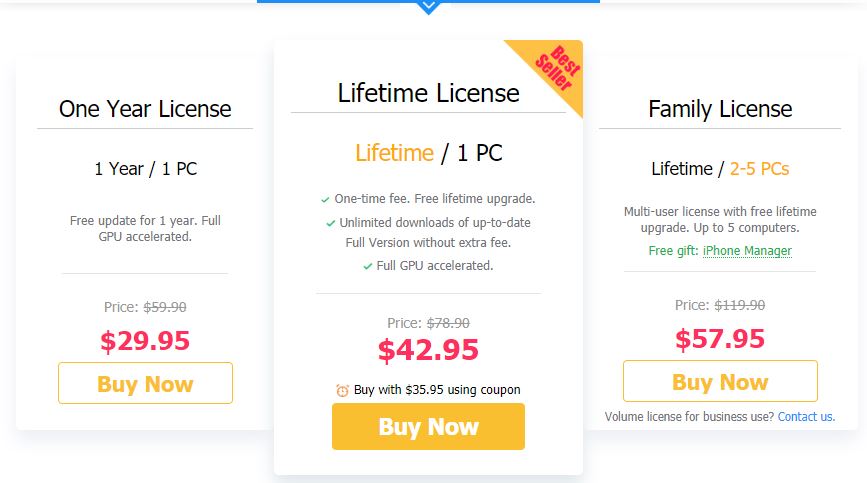
Task: Buy the Family License now
Action: 720,381
